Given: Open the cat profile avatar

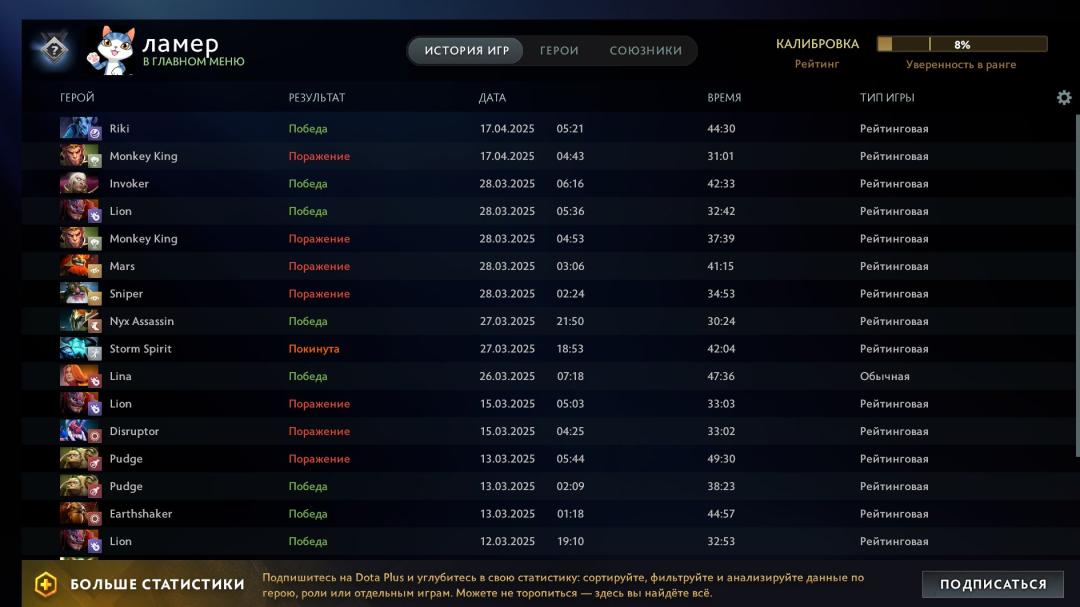Looking at the screenshot, I should pyautogui.click(x=110, y=50).
